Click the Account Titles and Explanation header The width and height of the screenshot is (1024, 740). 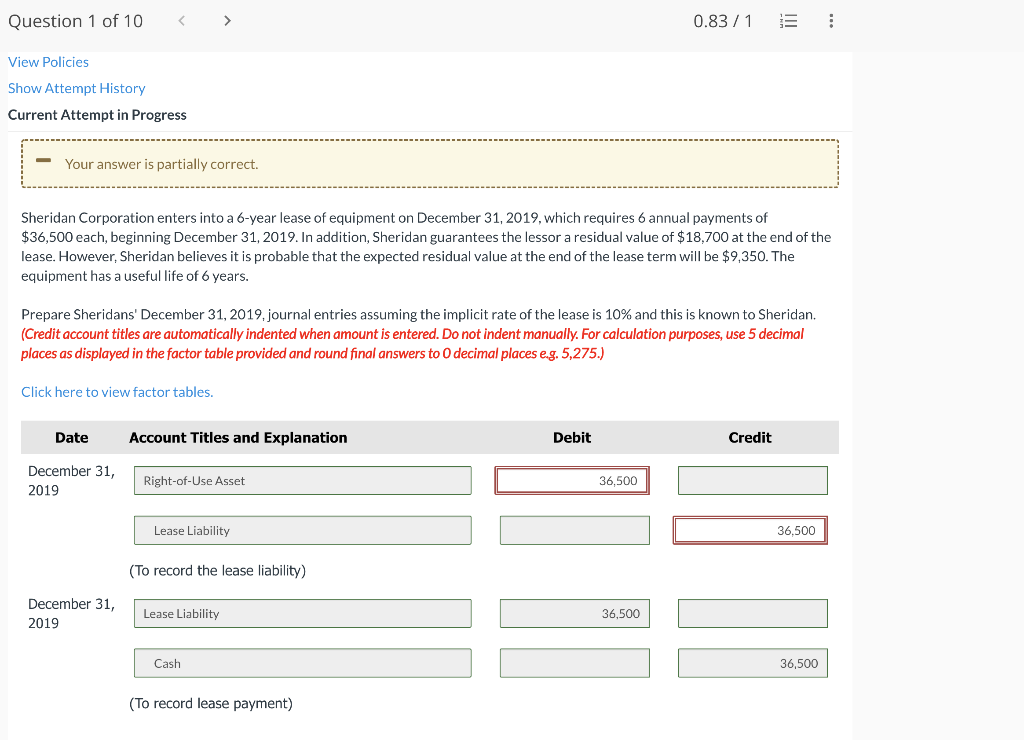pos(238,438)
